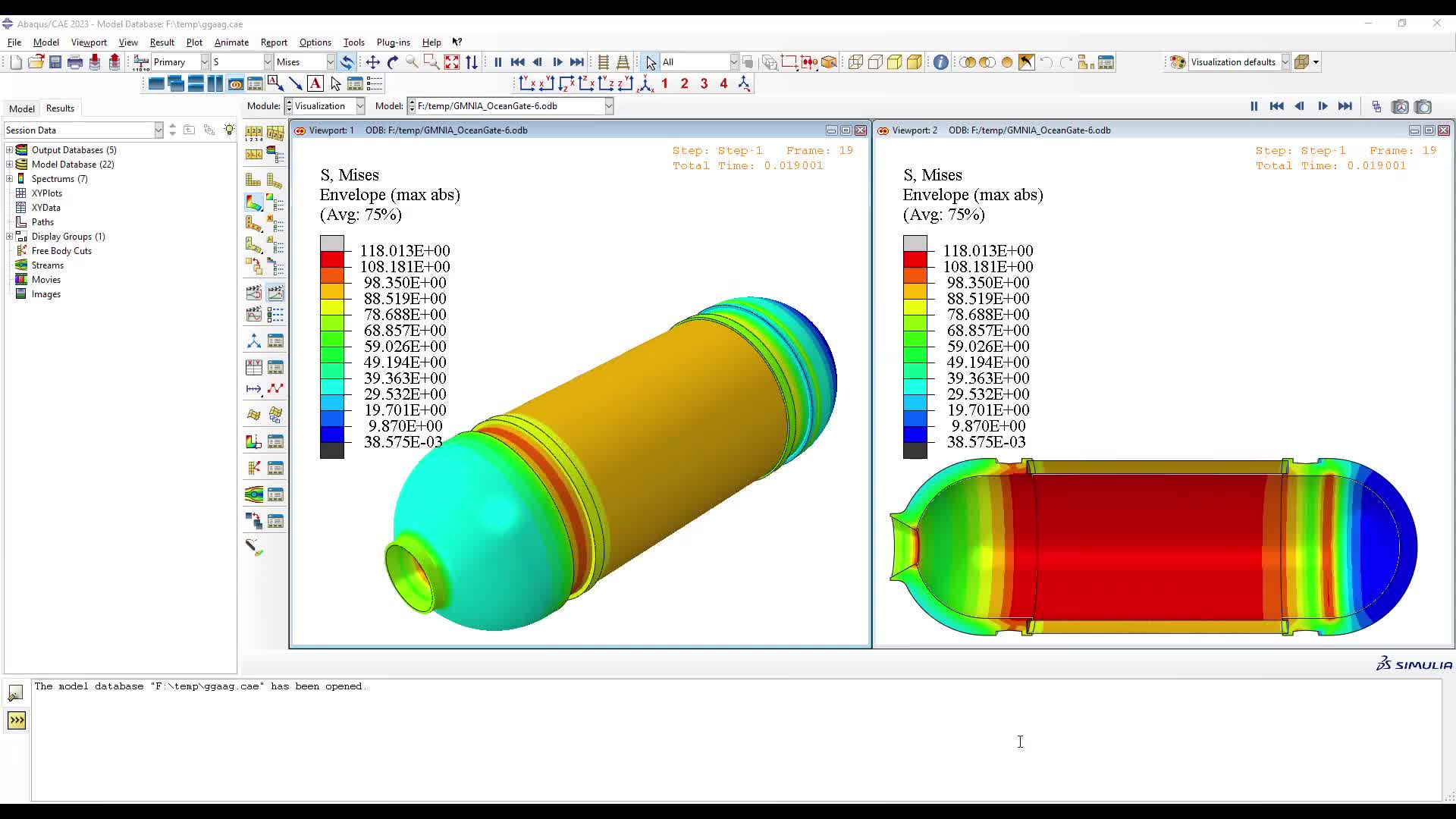
Task: Open the Create XY Data tool
Action: [254, 368]
